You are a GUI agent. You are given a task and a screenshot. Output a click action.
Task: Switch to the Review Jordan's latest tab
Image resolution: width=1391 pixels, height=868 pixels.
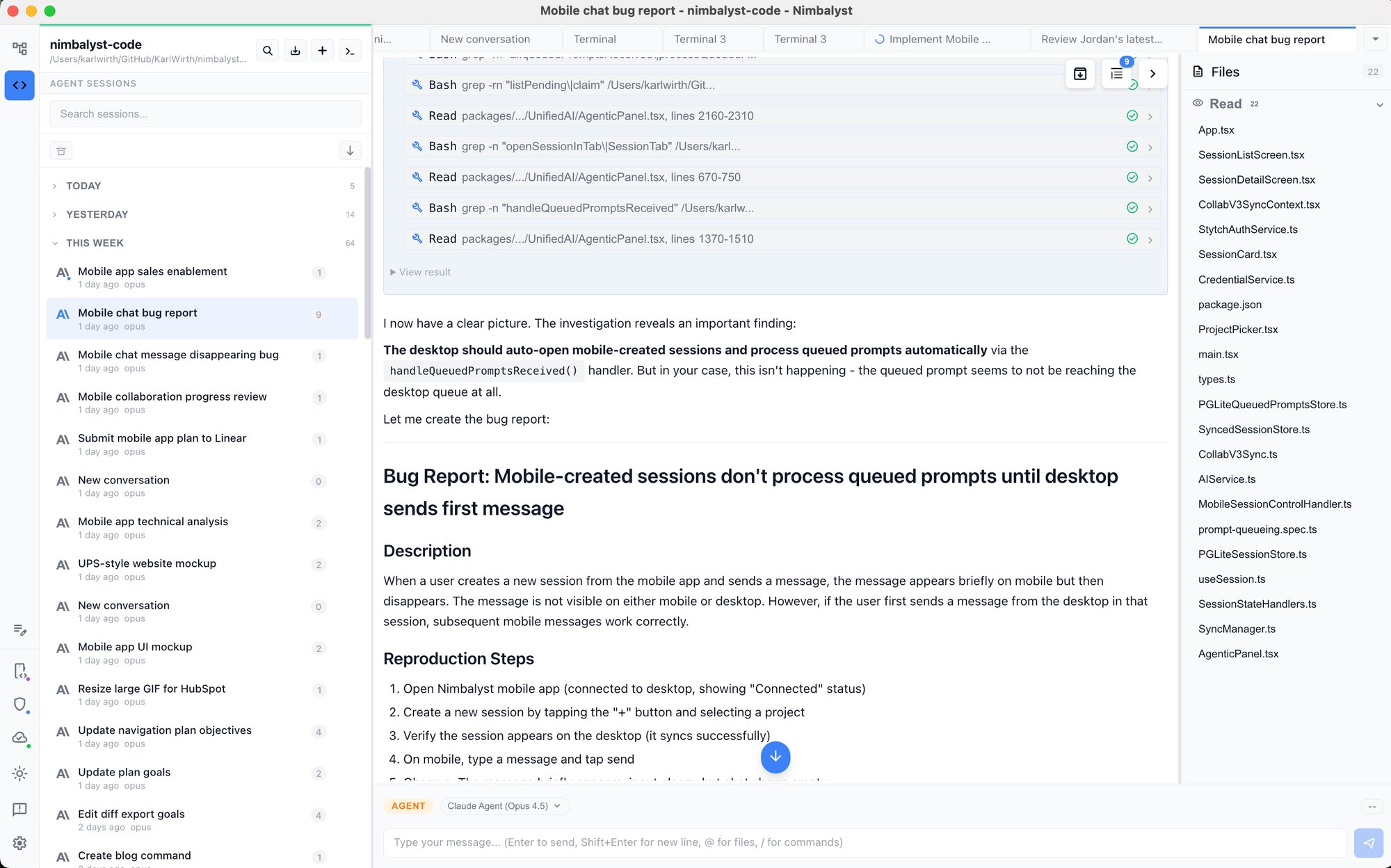pyautogui.click(x=1101, y=39)
